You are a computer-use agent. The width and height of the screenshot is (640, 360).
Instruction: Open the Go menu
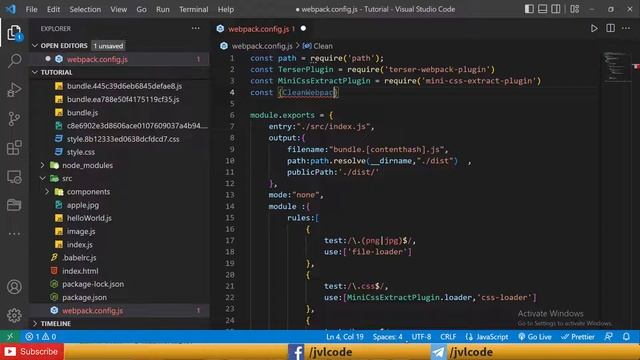point(141,9)
